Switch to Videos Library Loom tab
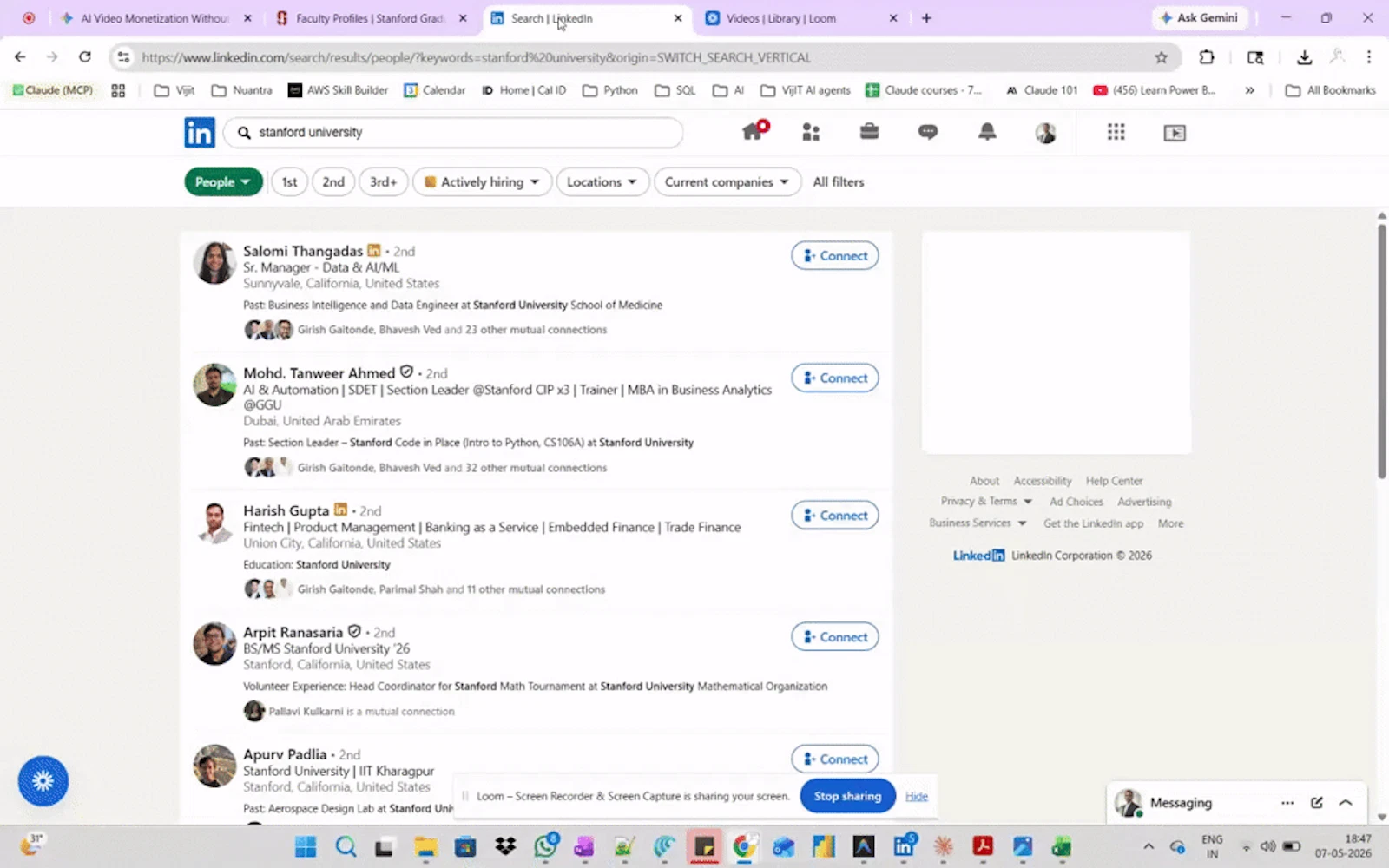Viewport: 1389px width, 868px height. [800, 18]
